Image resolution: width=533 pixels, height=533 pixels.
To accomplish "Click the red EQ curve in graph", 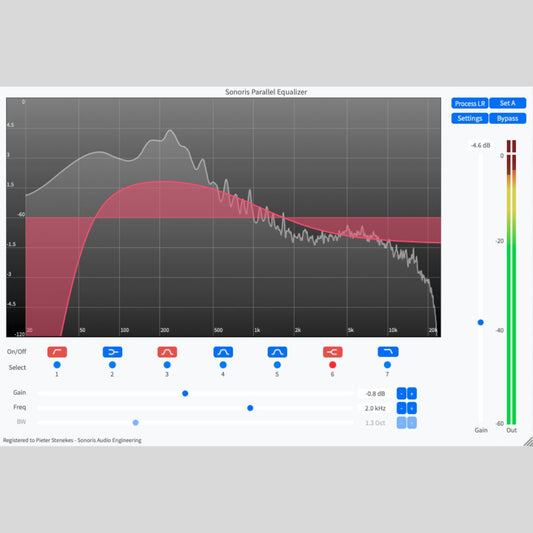I will click(x=163, y=182).
